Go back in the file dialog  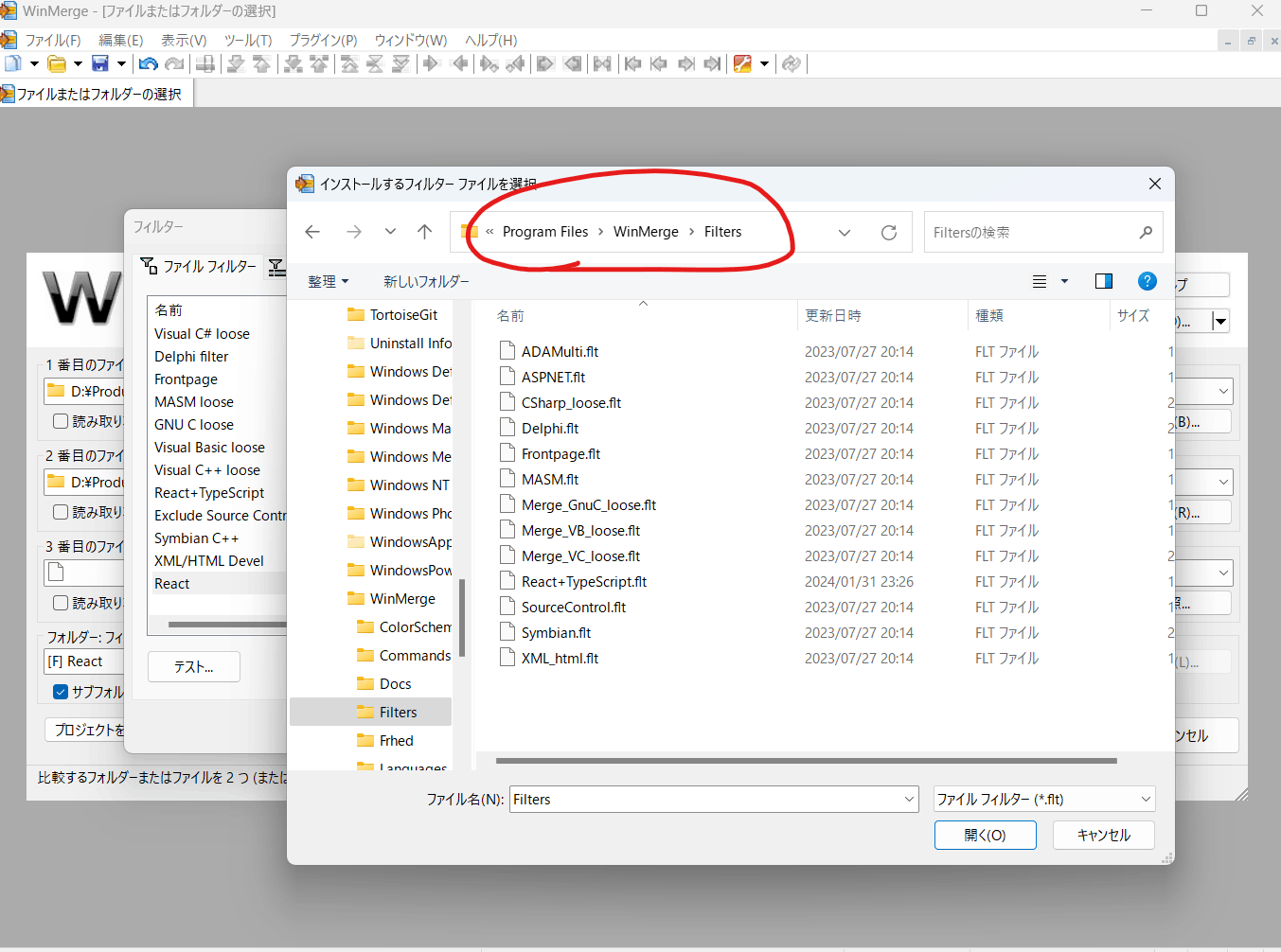312,232
